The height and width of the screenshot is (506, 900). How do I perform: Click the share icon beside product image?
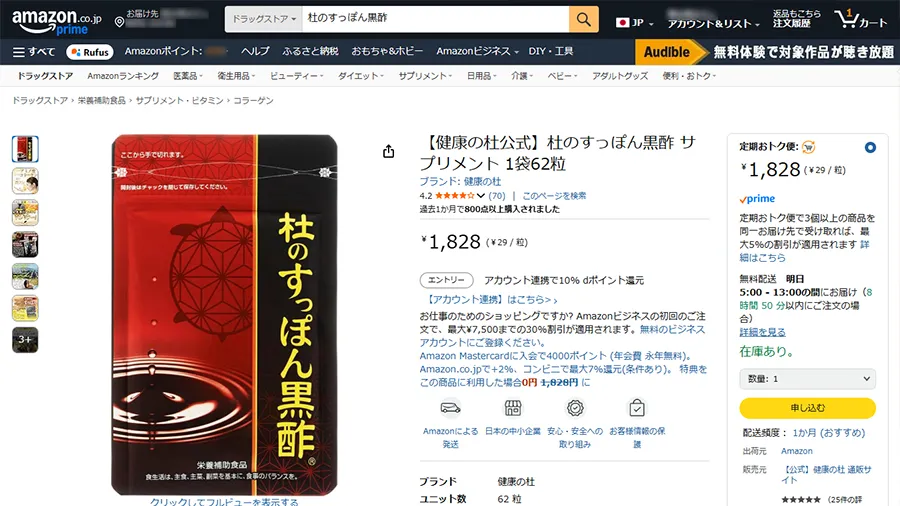point(389,151)
